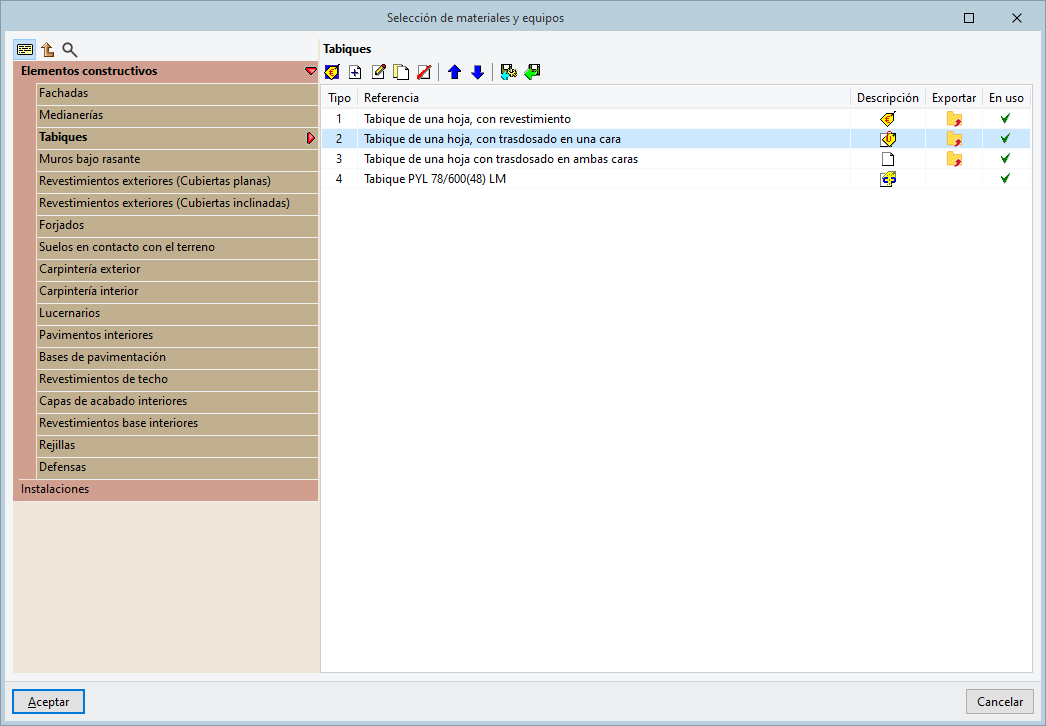Image resolution: width=1046 pixels, height=726 pixels.
Task: Click the search magnifier icon
Action: pos(69,49)
